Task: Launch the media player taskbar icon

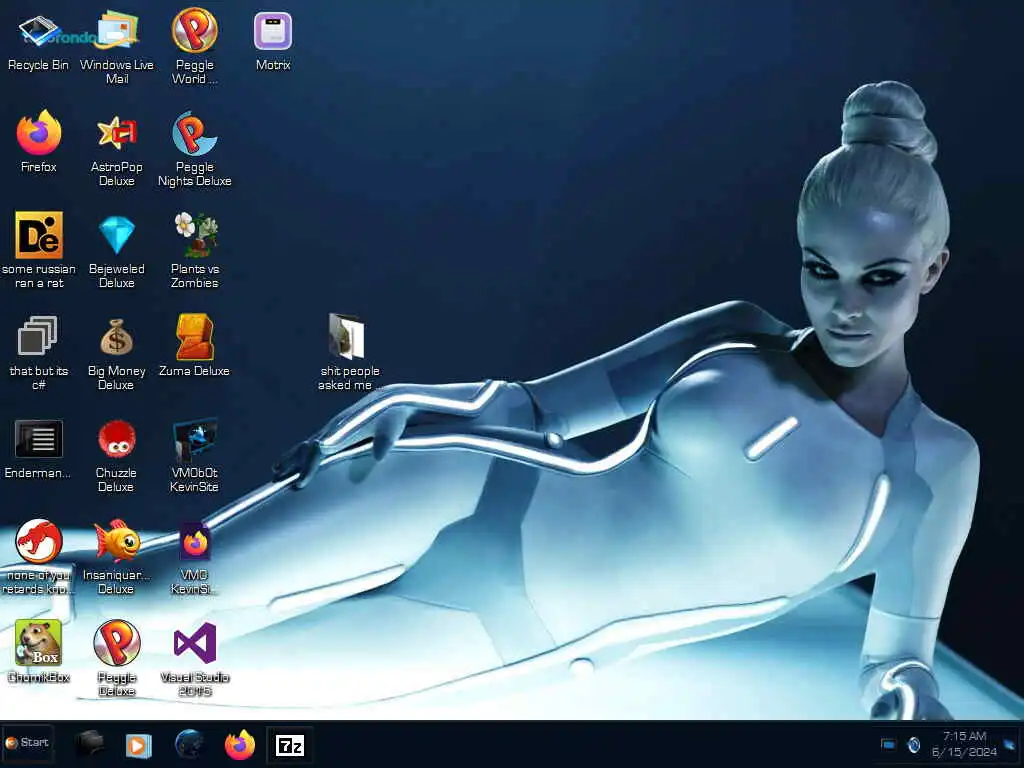Action: [138, 745]
